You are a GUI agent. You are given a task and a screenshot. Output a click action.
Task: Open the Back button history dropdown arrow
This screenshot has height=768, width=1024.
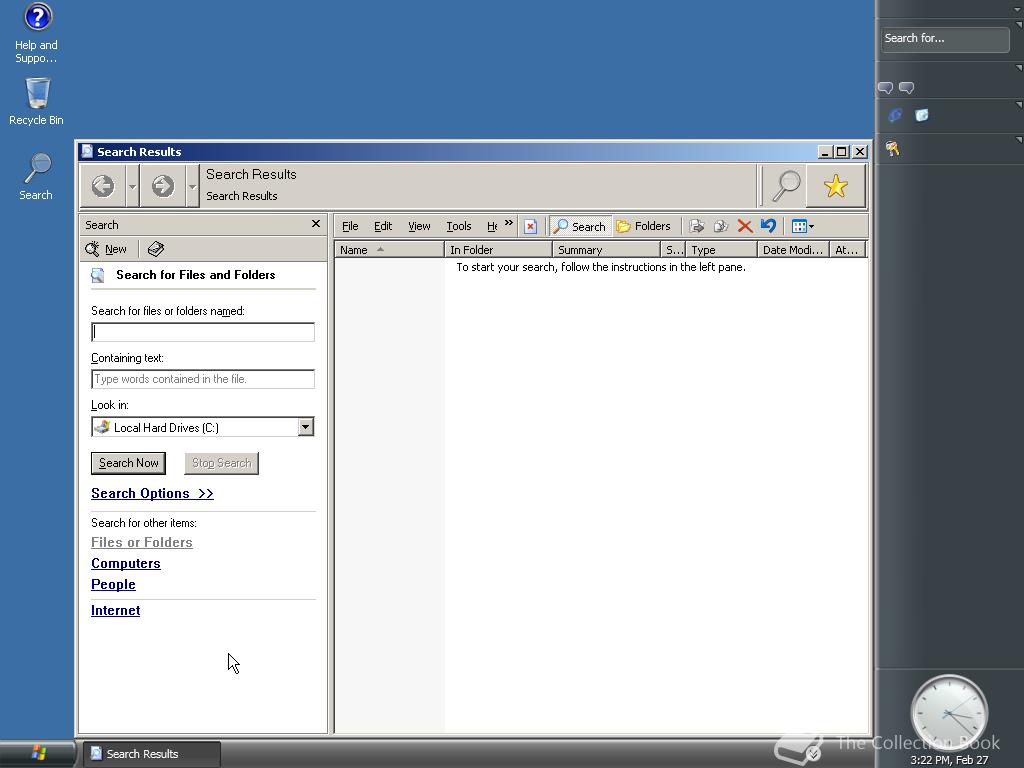click(x=132, y=186)
